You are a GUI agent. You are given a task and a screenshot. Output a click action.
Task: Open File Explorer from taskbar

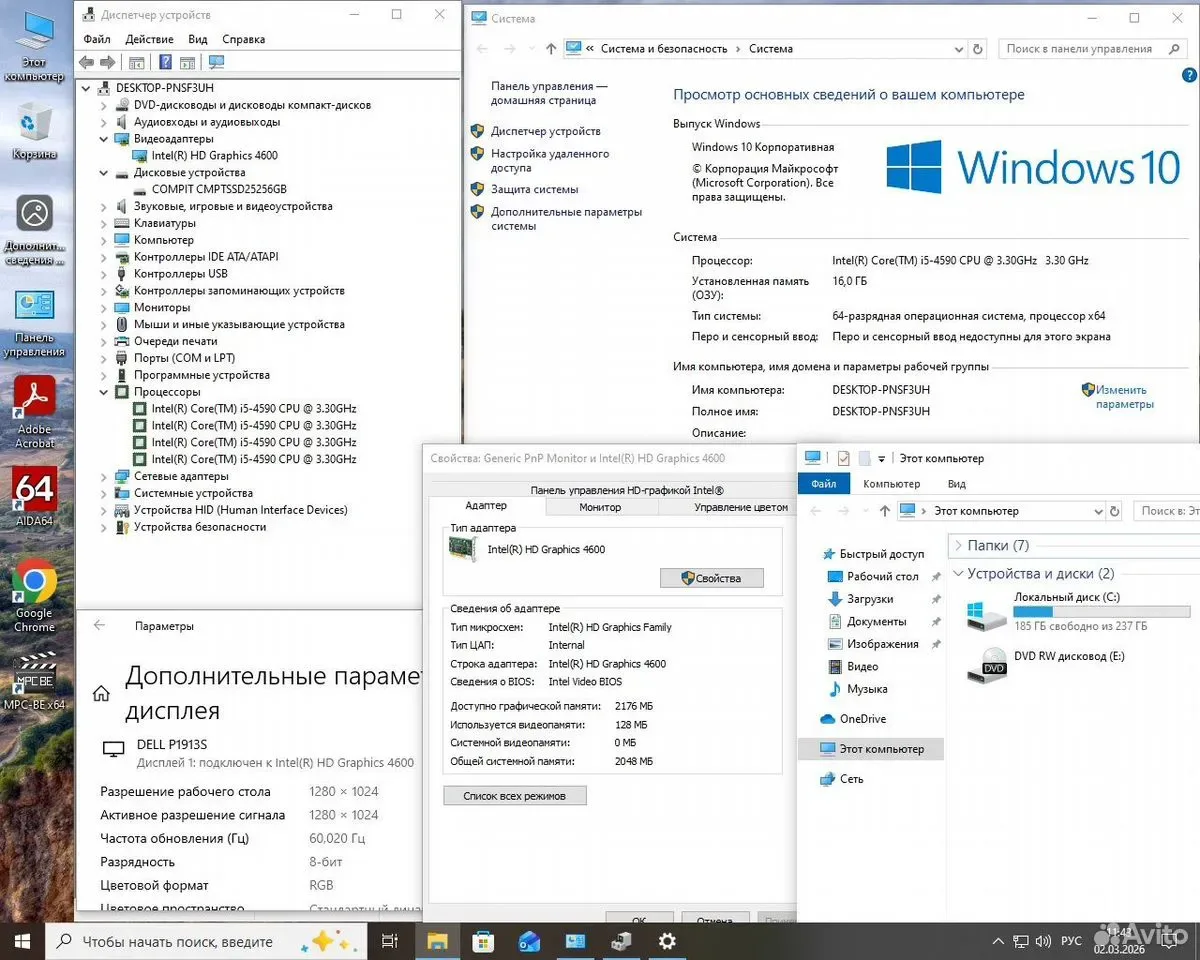(x=437, y=941)
